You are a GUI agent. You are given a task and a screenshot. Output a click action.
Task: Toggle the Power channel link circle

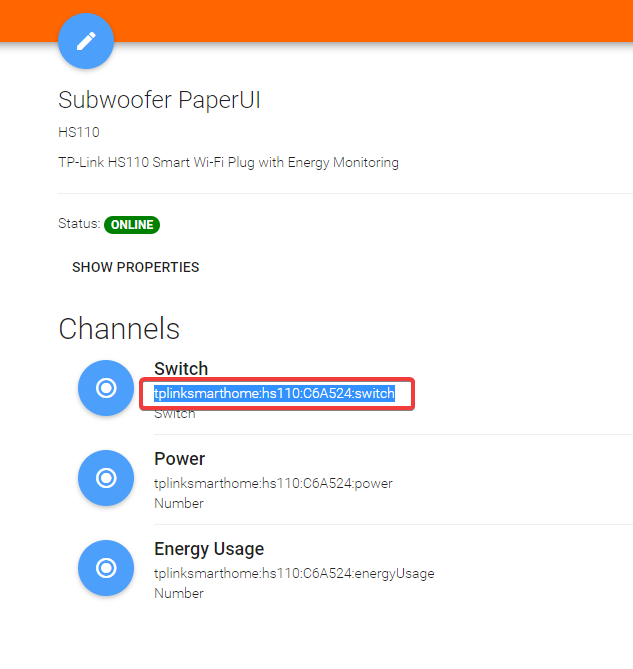[x=106, y=478]
